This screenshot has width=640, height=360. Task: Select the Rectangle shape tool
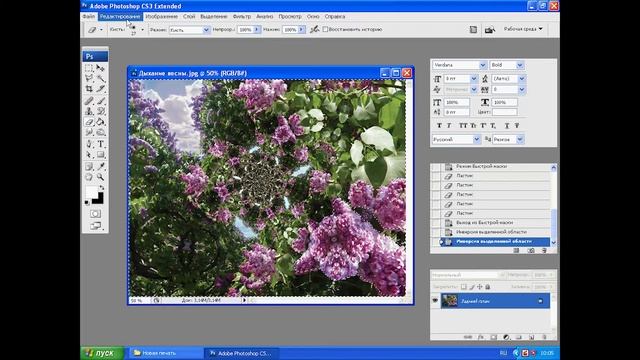click(100, 155)
